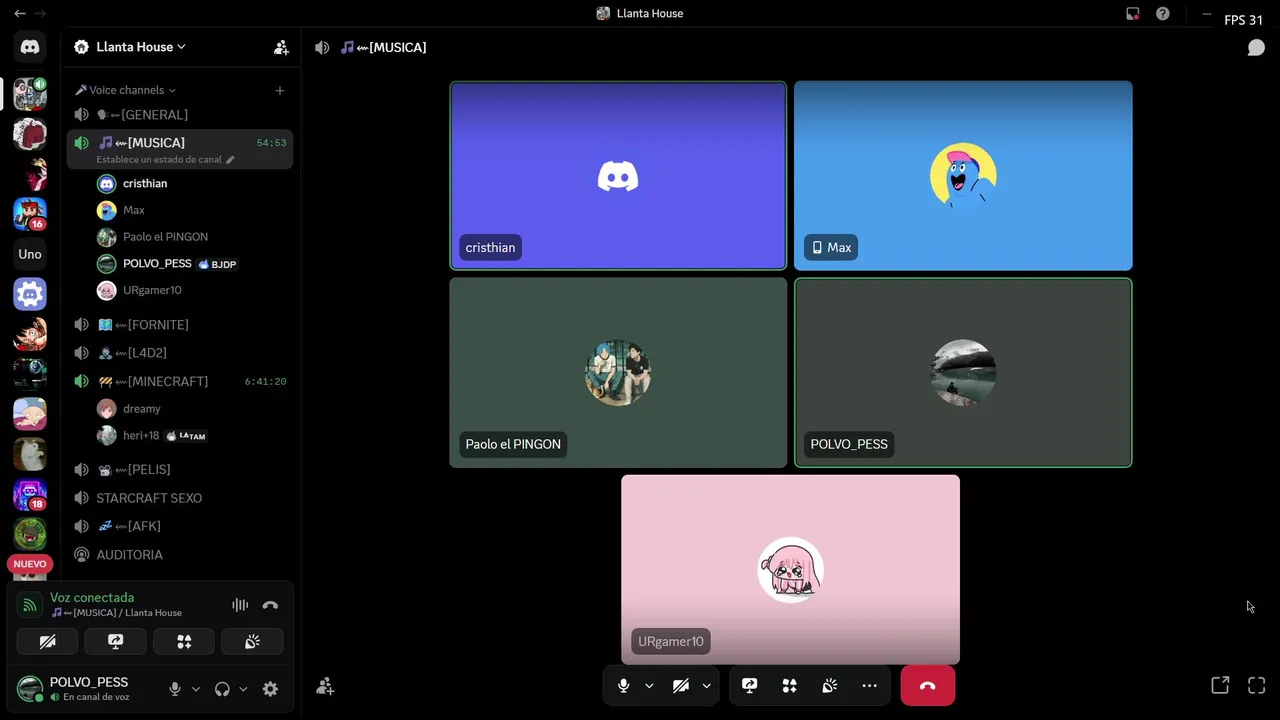Go back with the navigation arrow

click(x=19, y=14)
